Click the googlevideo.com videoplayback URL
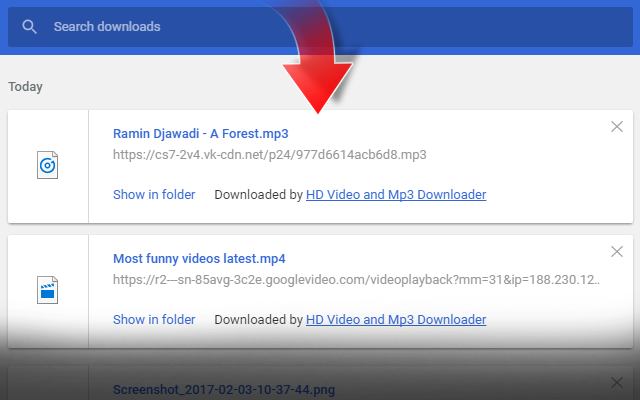 [x=356, y=280]
